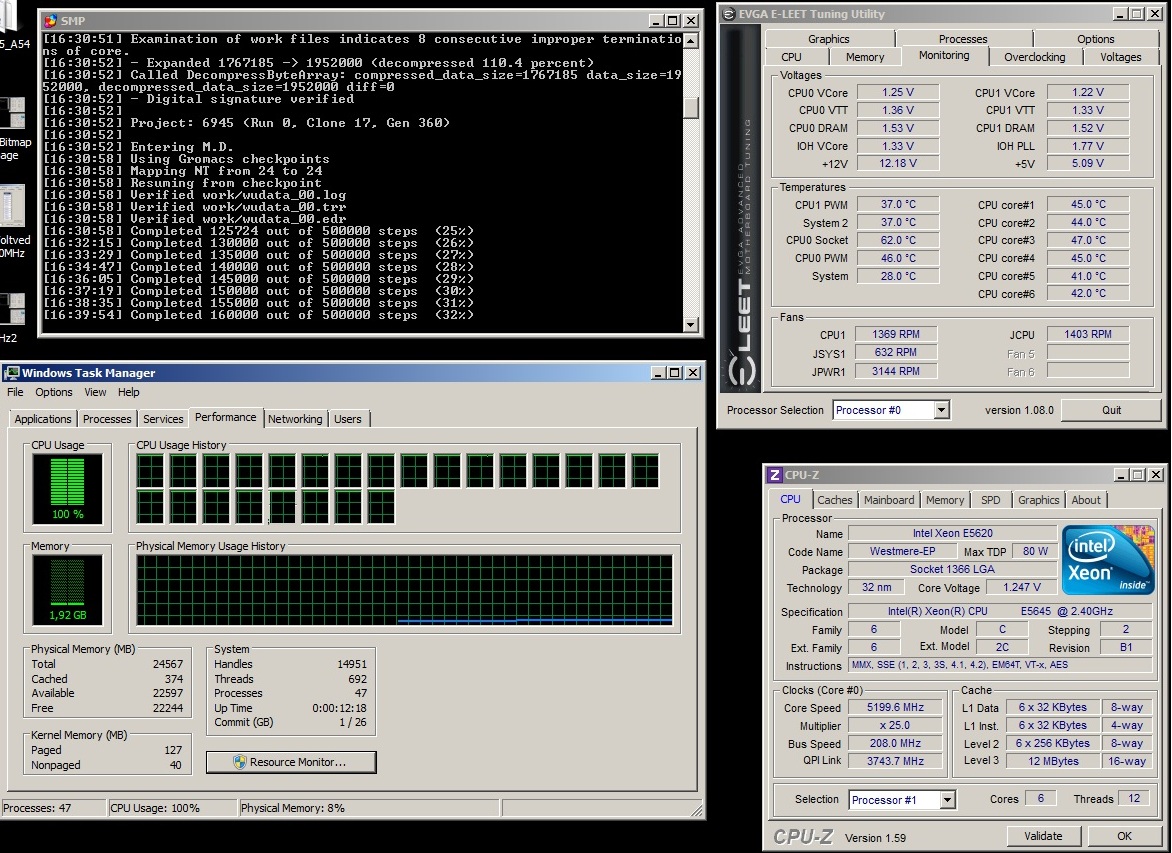Viewport: 1172px width, 853px height.
Task: Open the About tab in CPU-Z
Action: [1085, 500]
